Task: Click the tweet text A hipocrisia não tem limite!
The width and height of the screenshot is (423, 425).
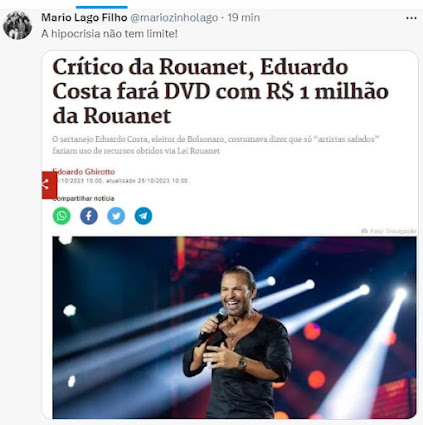Action: (x=109, y=34)
